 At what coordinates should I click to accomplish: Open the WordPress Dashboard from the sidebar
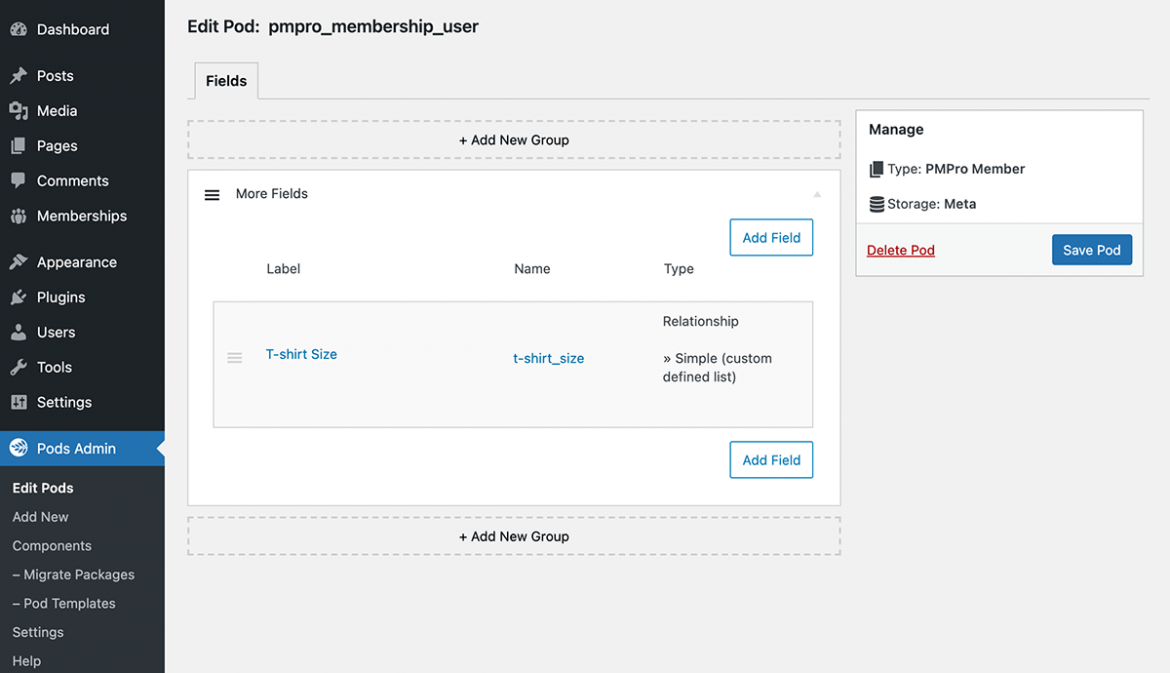click(18, 29)
